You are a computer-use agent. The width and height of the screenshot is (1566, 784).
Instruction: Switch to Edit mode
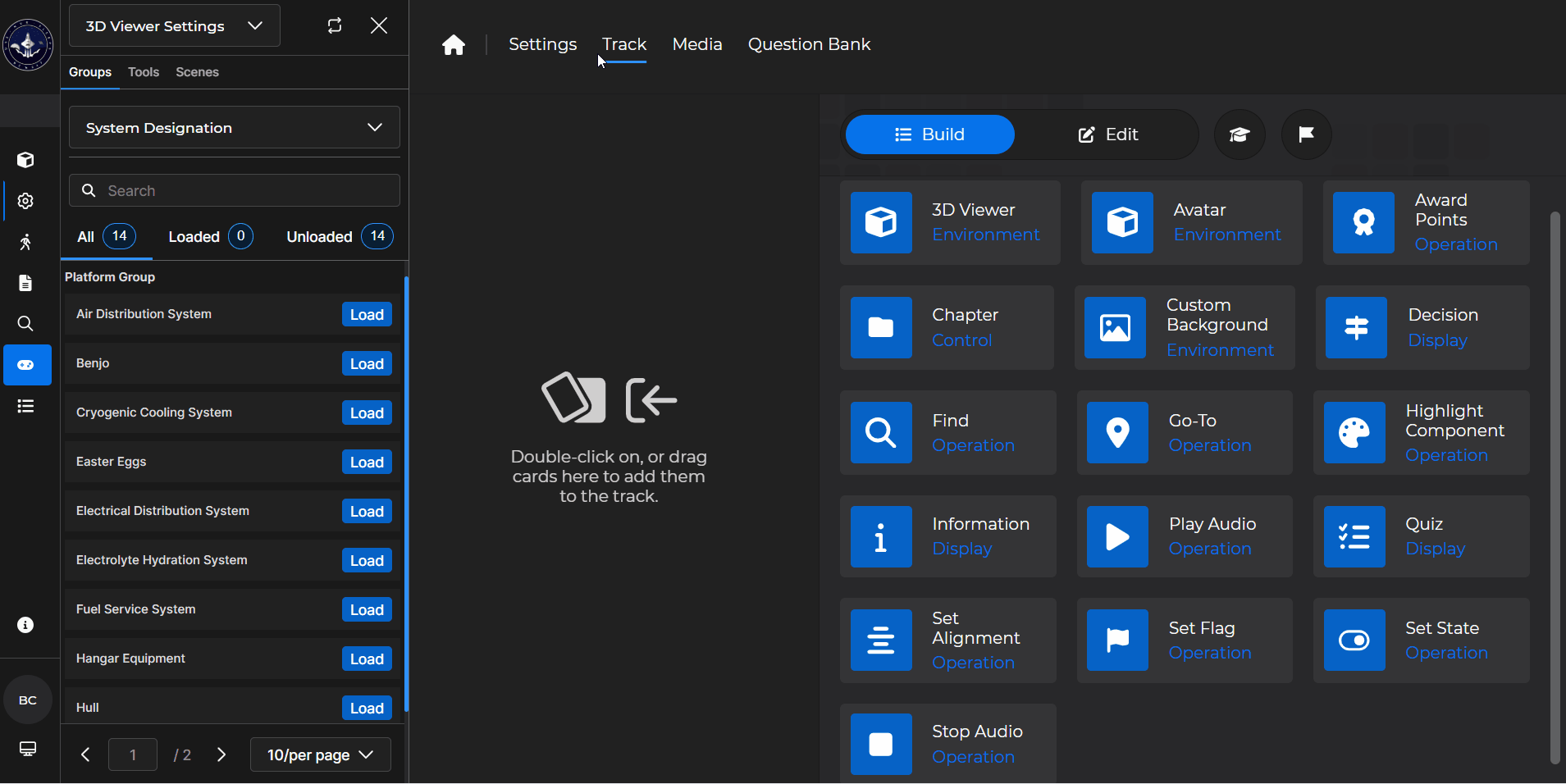coord(1107,134)
